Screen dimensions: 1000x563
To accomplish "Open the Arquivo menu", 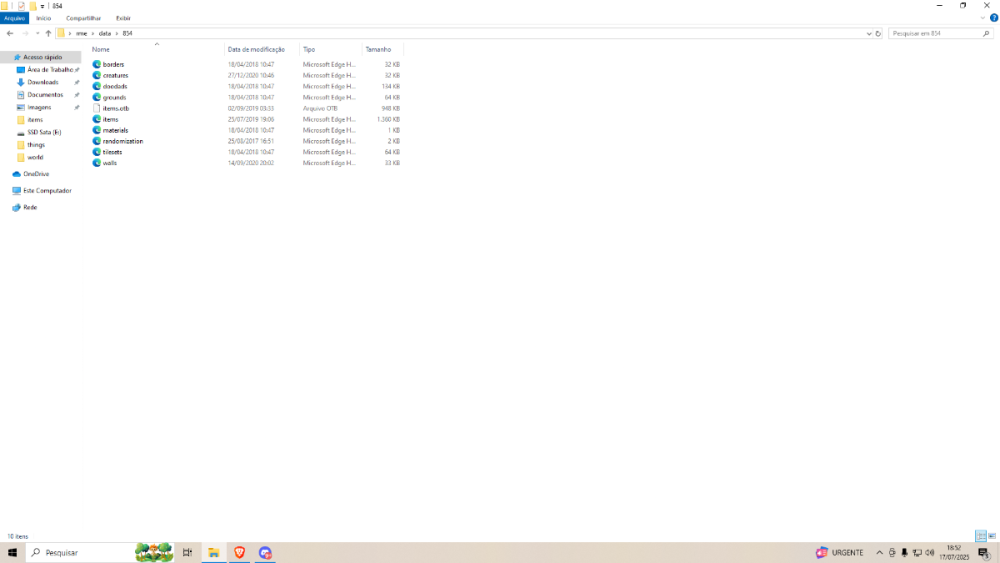I will 14,18.
